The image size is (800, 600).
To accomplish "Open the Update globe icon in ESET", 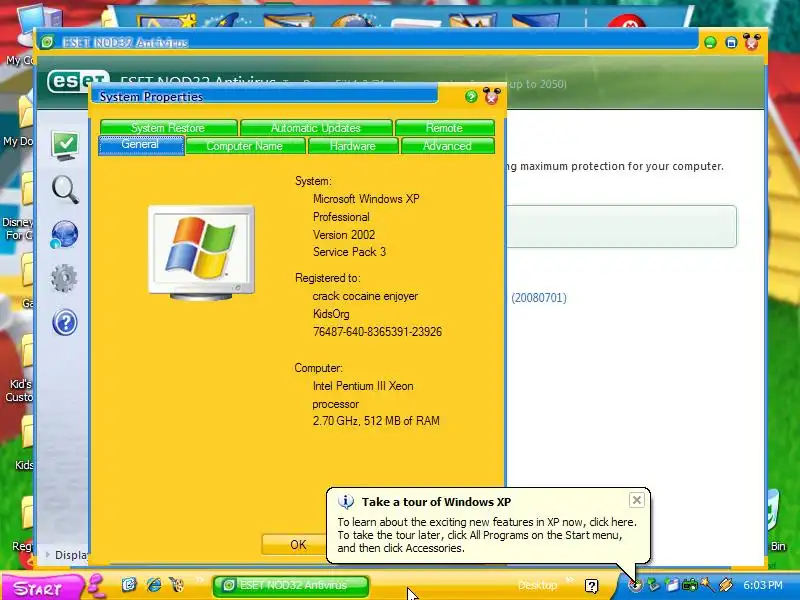I will click(64, 234).
